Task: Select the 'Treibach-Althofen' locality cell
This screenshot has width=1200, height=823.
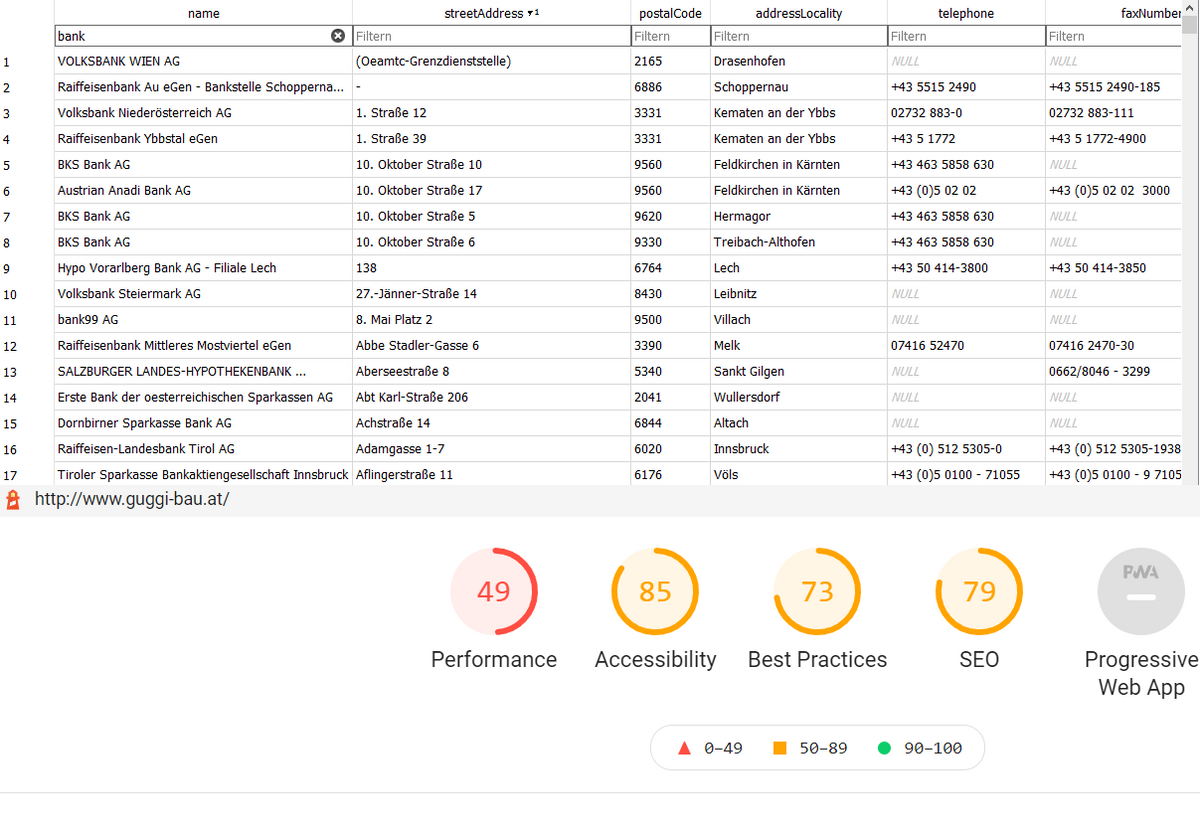Action: (x=798, y=242)
